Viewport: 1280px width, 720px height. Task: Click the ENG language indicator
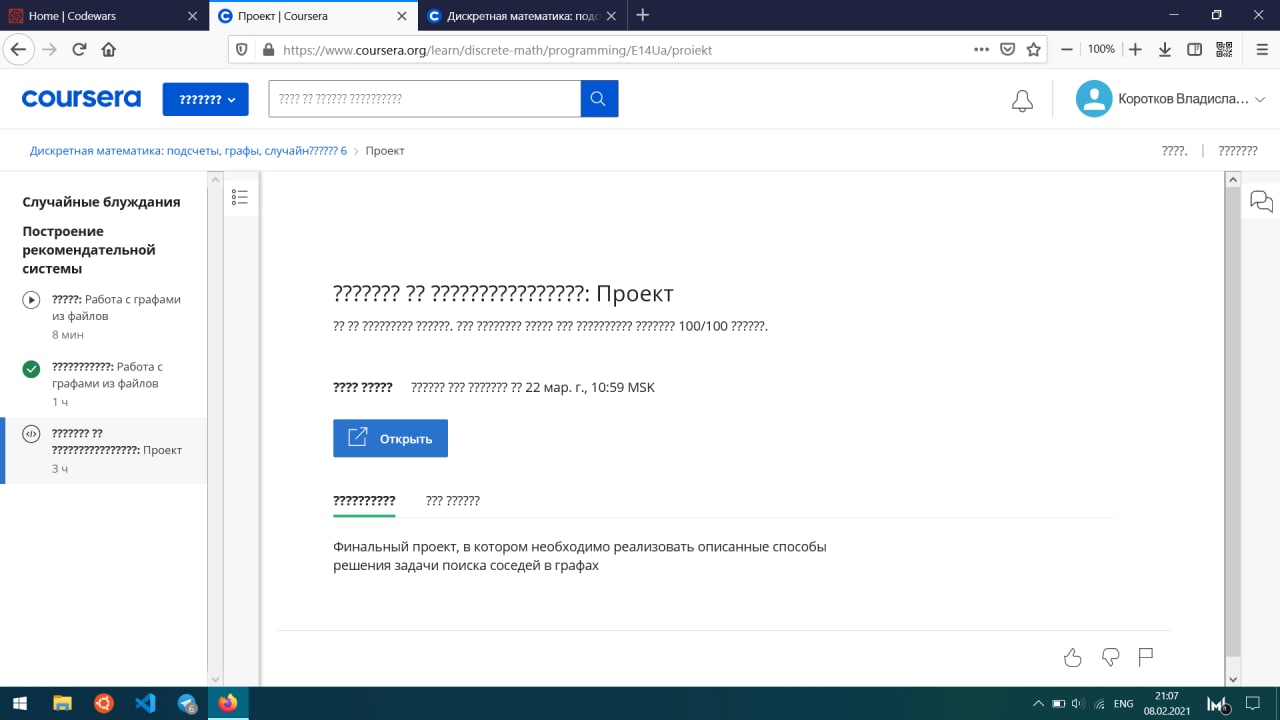coord(1123,704)
